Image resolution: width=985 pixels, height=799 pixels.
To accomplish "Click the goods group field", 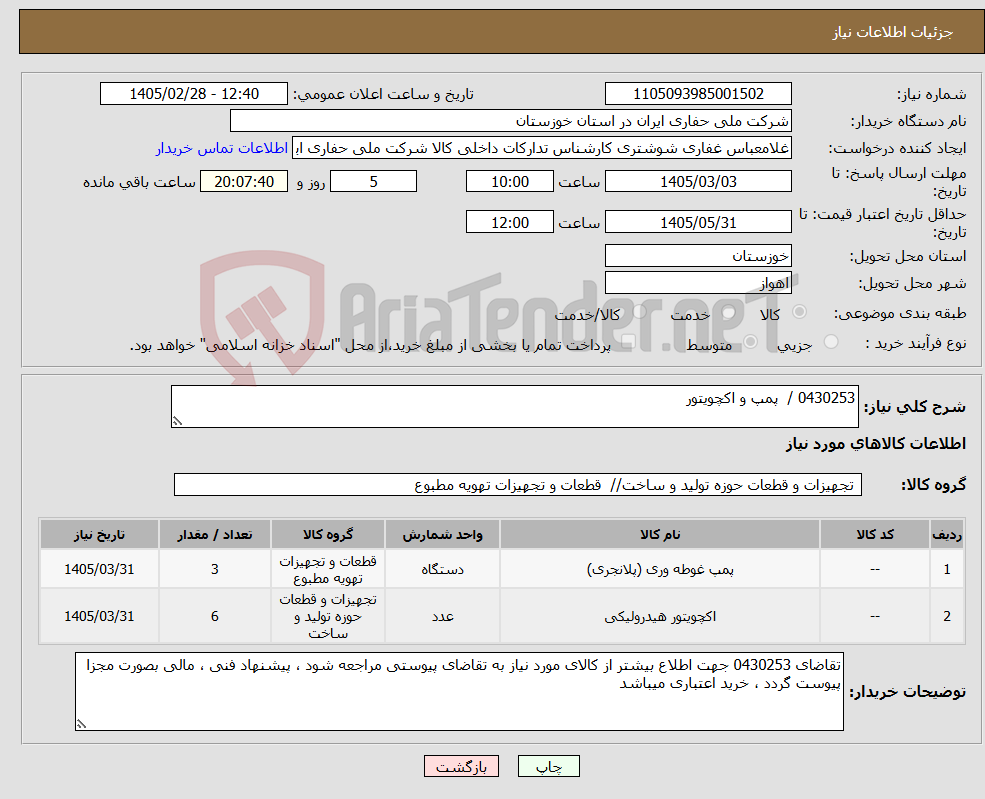I will click(518, 485).
